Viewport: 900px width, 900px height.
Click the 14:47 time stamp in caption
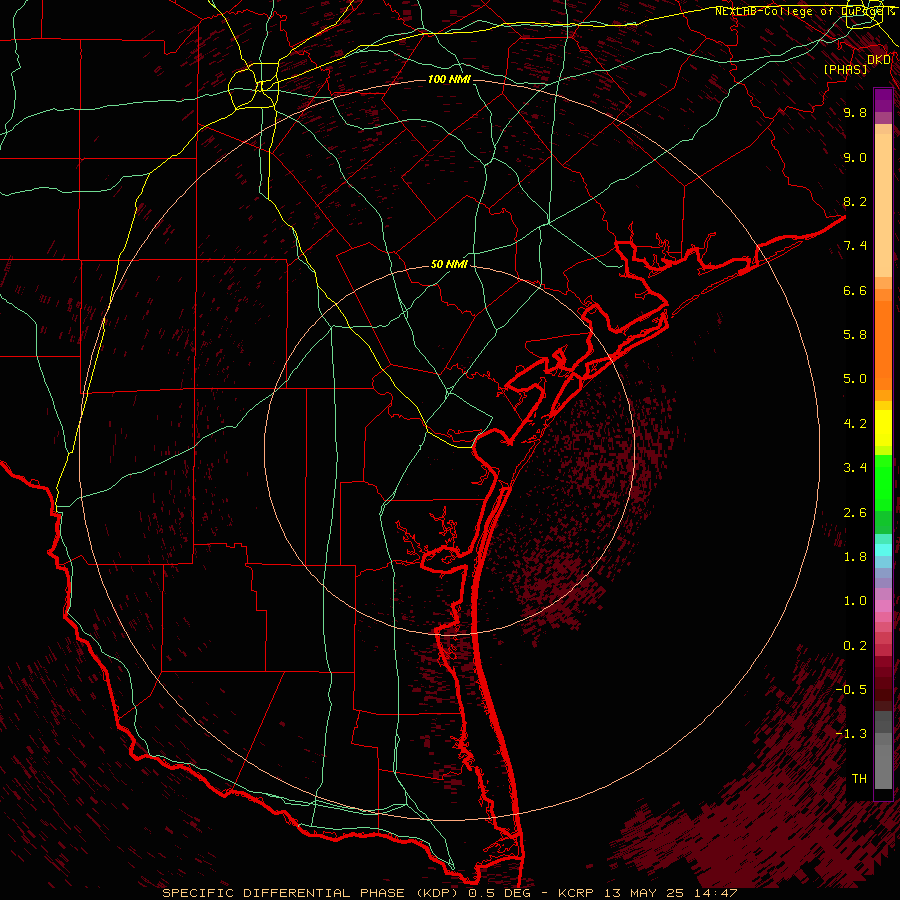point(714,893)
